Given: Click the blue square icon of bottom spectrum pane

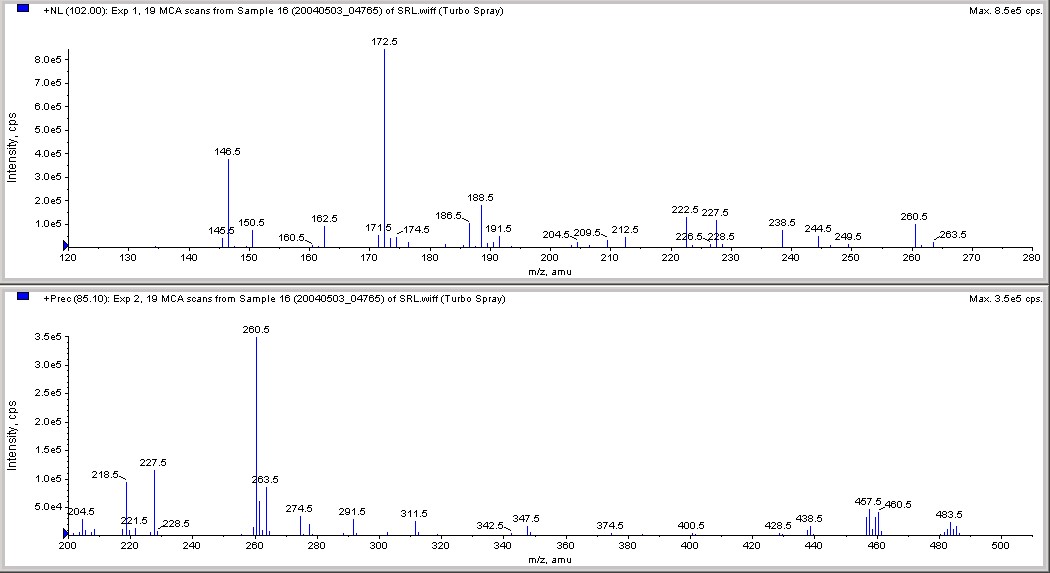Looking at the screenshot, I should pos(23,296).
